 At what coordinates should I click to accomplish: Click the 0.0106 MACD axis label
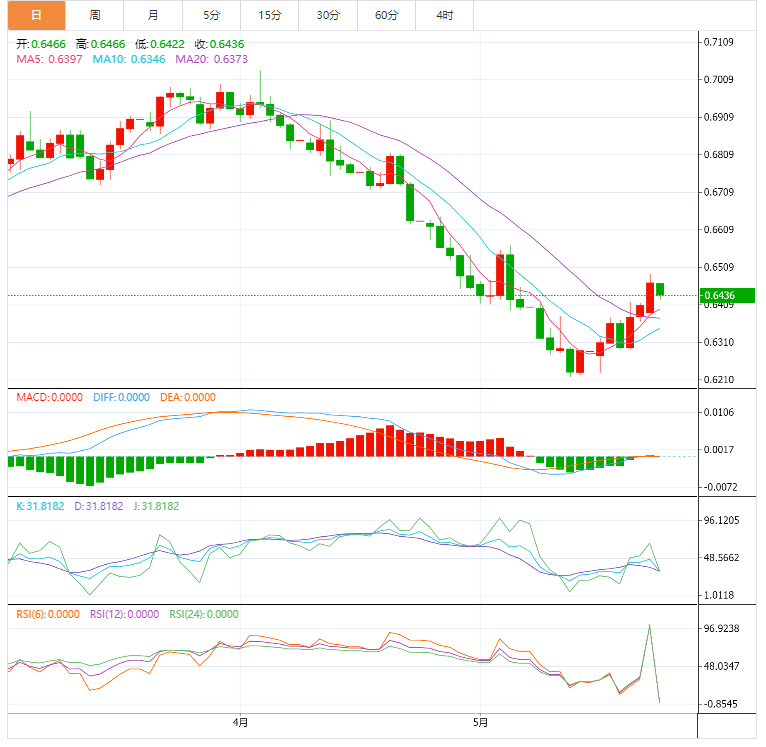click(x=719, y=412)
